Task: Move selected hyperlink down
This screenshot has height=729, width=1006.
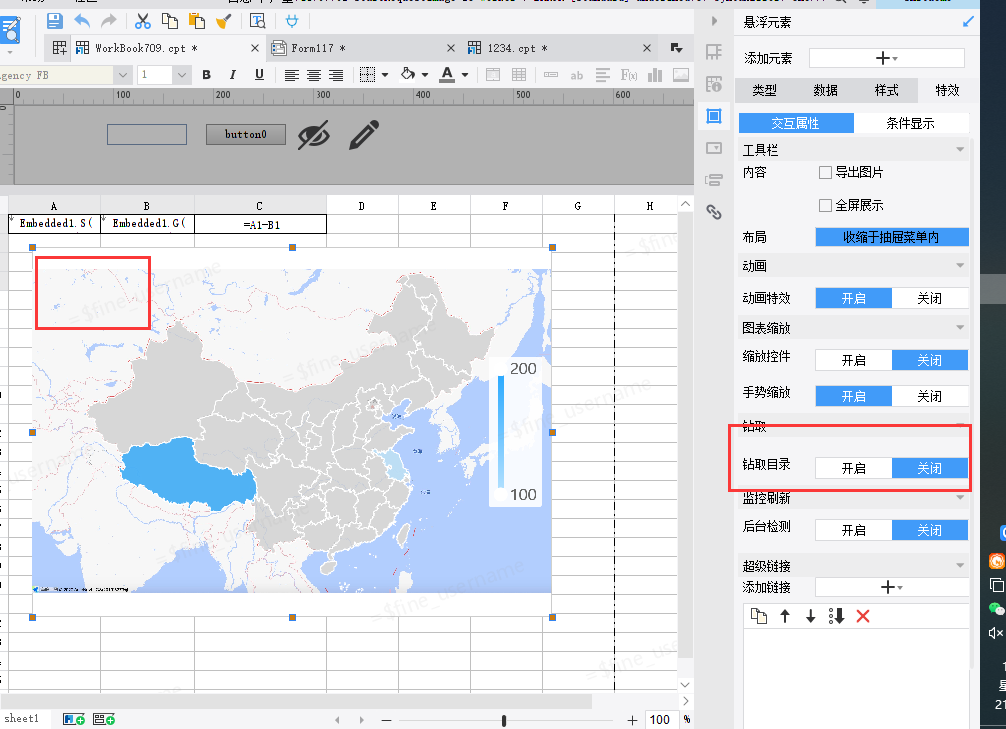Action: (810, 617)
